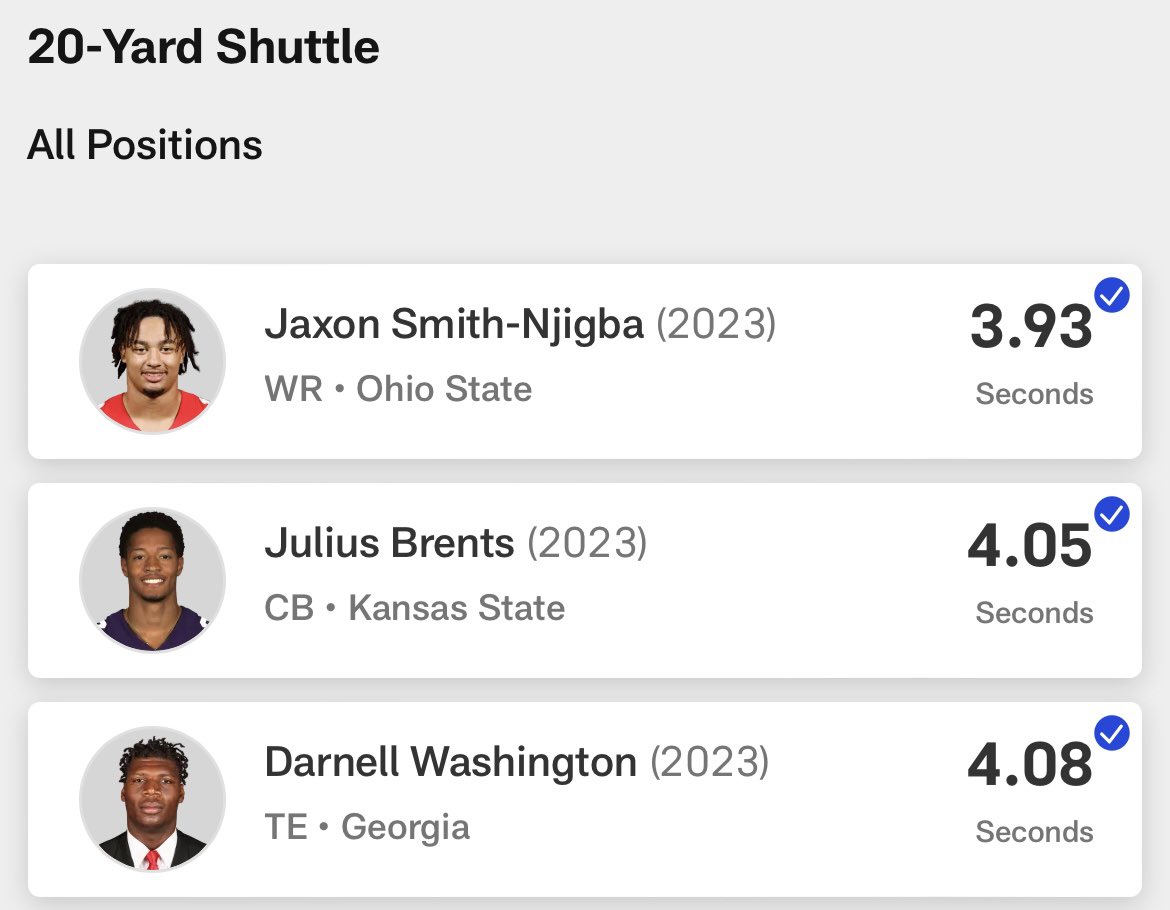The width and height of the screenshot is (1170, 910).
Task: Click the blue verified checkmark beside 3.93
Action: point(1112,295)
